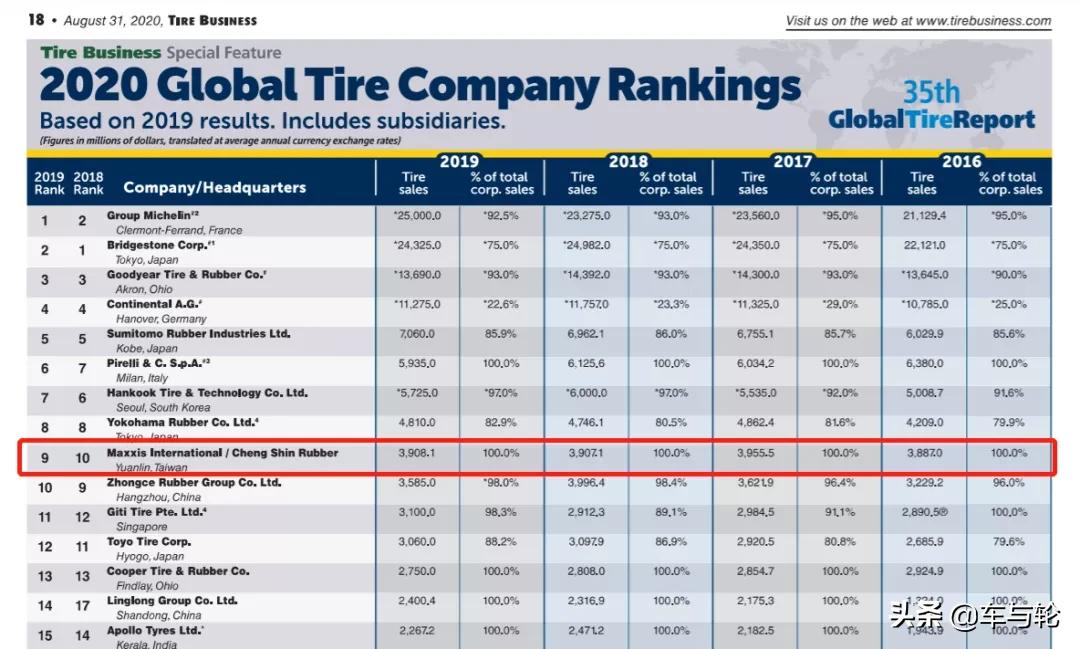Image resolution: width=1080 pixels, height=649 pixels.
Task: Click Hangzhou, China headquarters text
Action: 158,497
